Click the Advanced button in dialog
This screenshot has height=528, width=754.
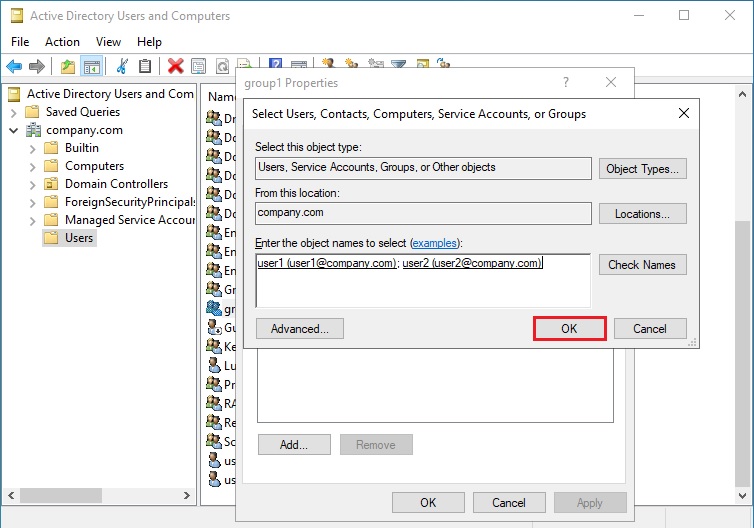tap(300, 329)
